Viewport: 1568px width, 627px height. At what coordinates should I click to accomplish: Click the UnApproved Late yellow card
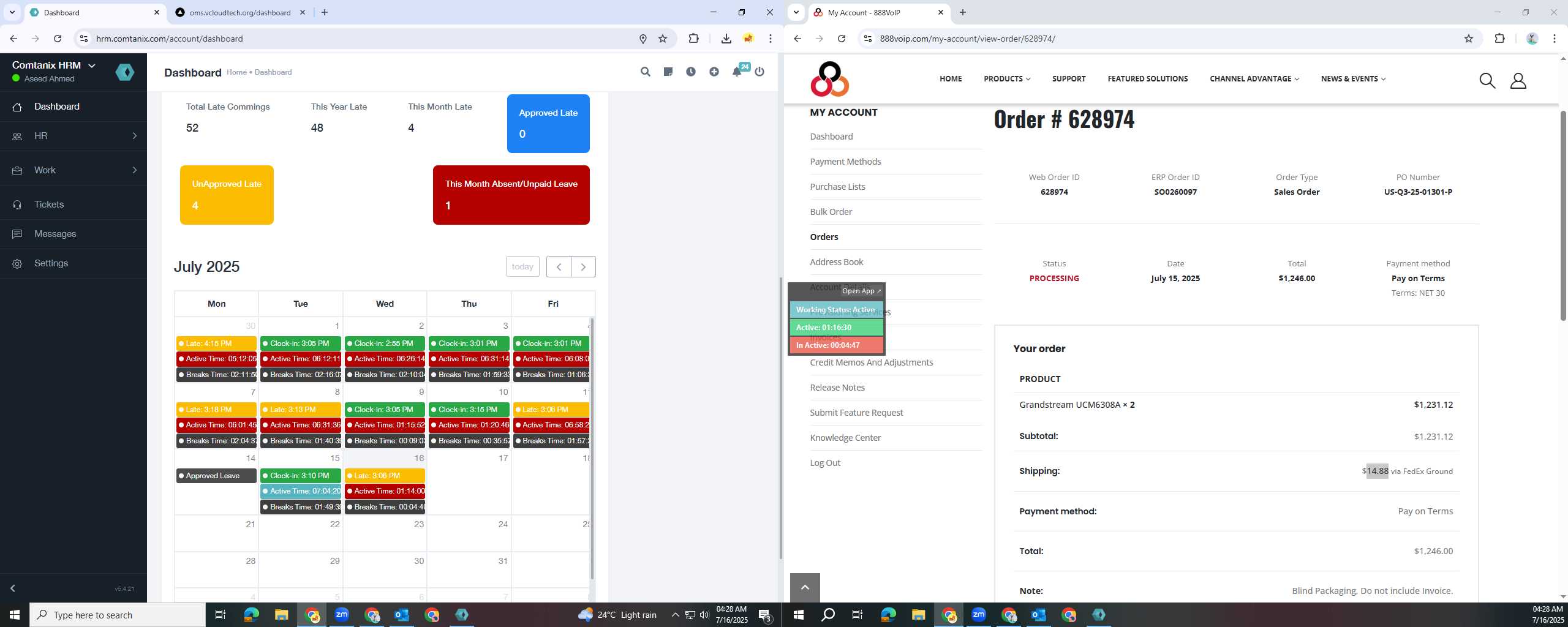coord(227,195)
